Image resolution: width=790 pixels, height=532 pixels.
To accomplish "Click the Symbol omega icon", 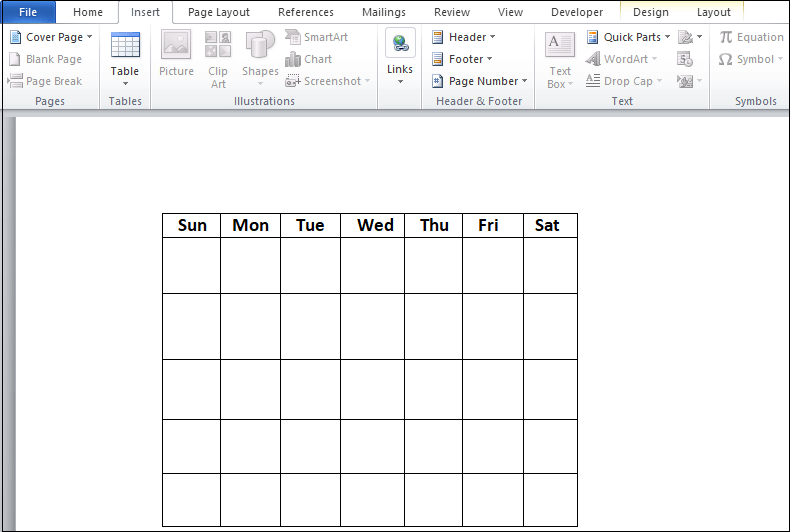I will pyautogui.click(x=726, y=59).
